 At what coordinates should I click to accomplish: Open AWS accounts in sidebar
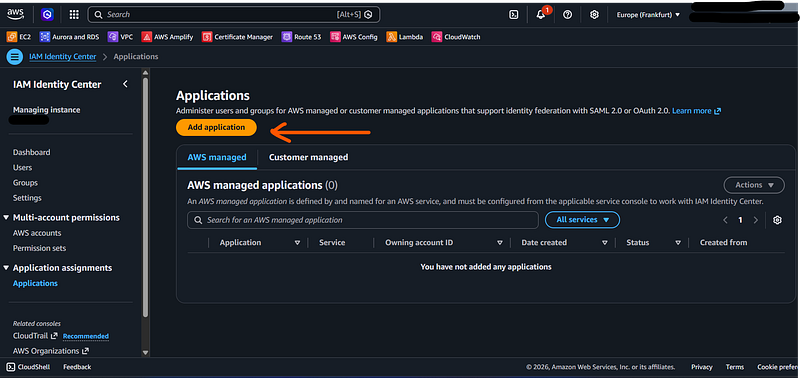point(37,233)
